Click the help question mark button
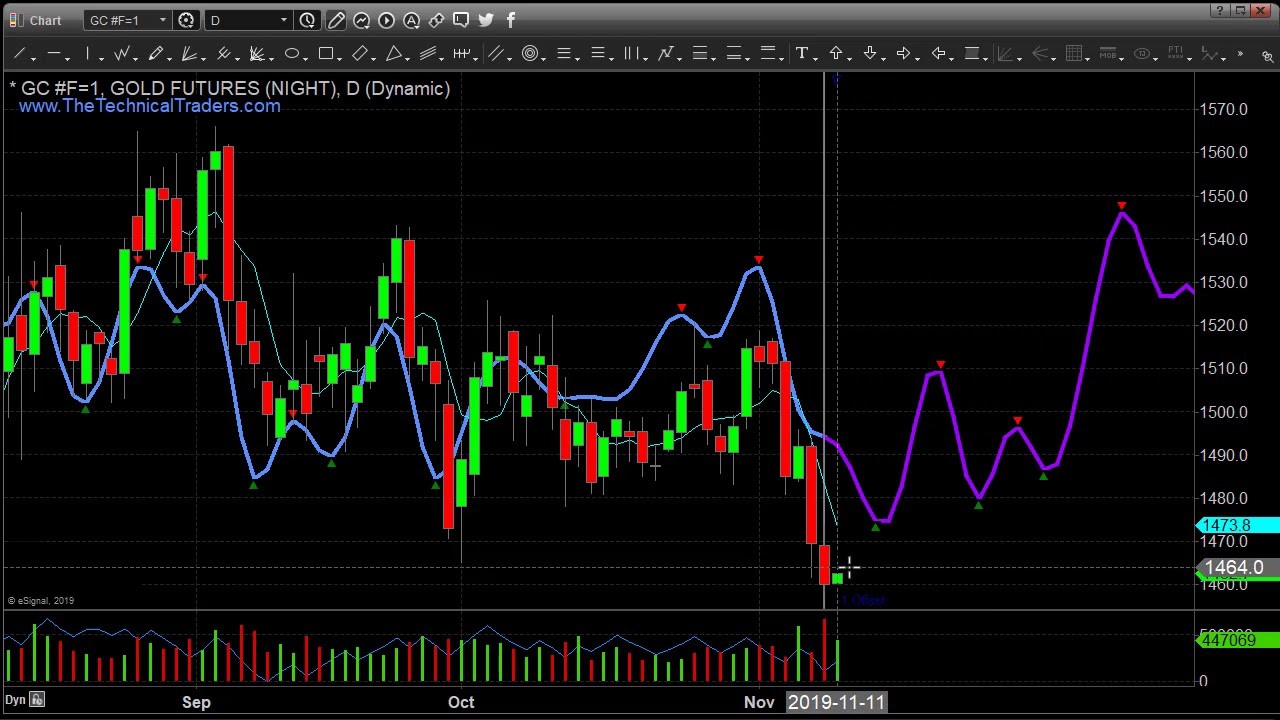This screenshot has width=1280, height=720. [1220, 11]
